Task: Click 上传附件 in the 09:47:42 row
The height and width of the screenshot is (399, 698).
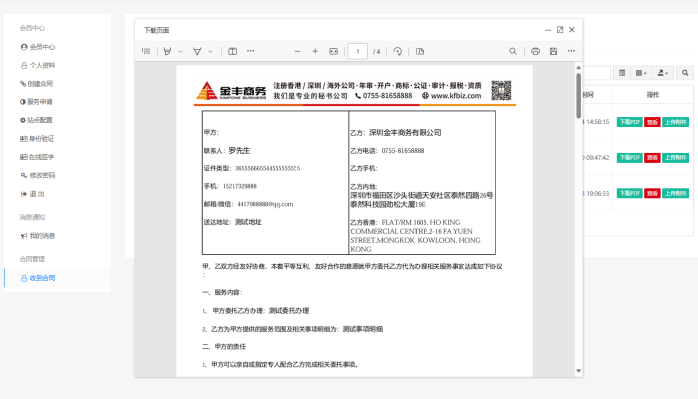Action: (x=675, y=158)
